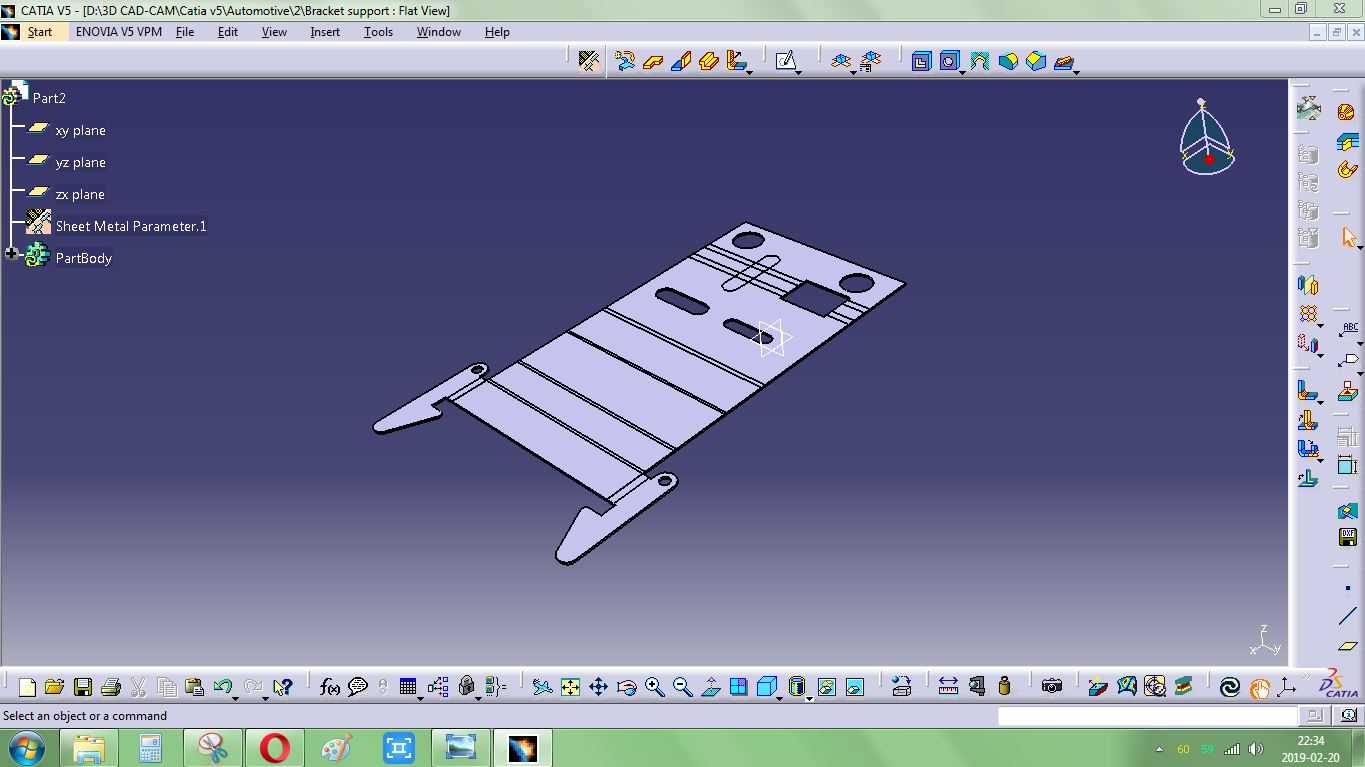Select the Corner Relief tool

click(979, 61)
